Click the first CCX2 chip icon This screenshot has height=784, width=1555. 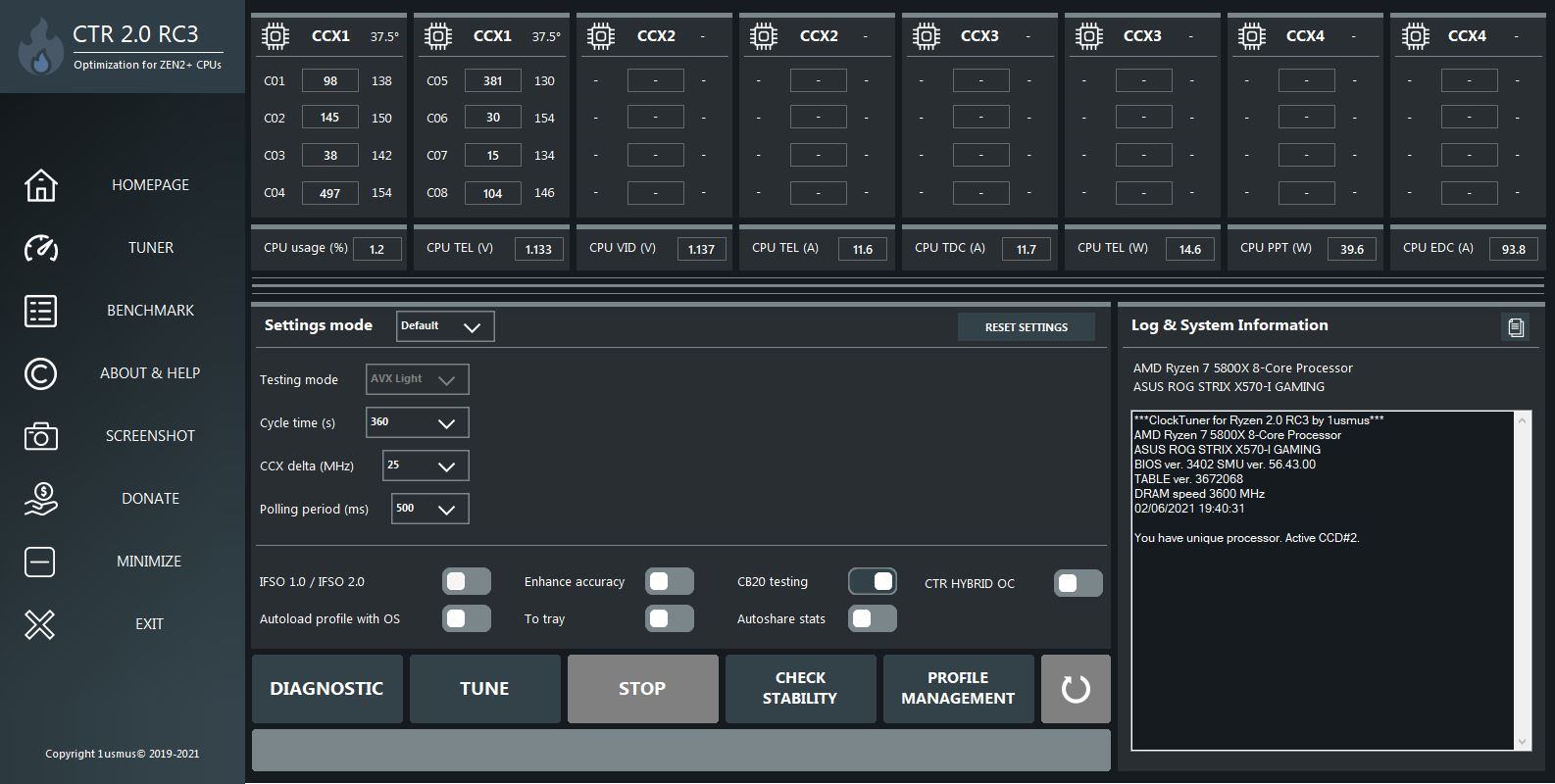point(601,36)
